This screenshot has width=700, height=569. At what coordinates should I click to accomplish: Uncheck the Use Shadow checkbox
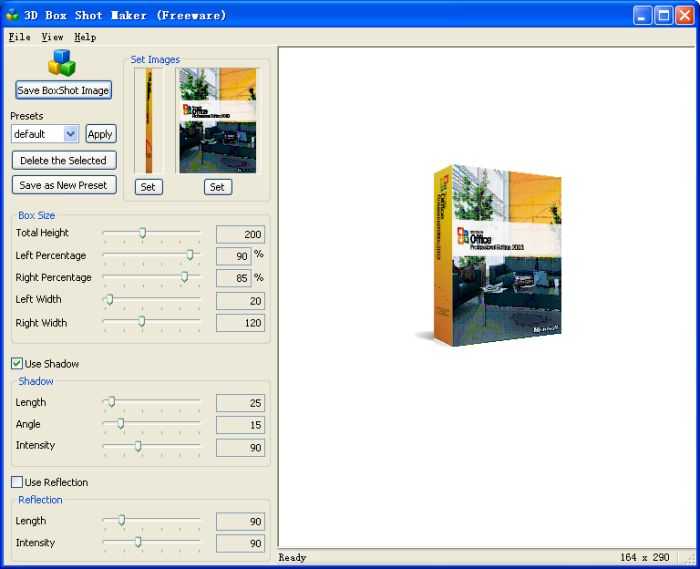pyautogui.click(x=17, y=364)
